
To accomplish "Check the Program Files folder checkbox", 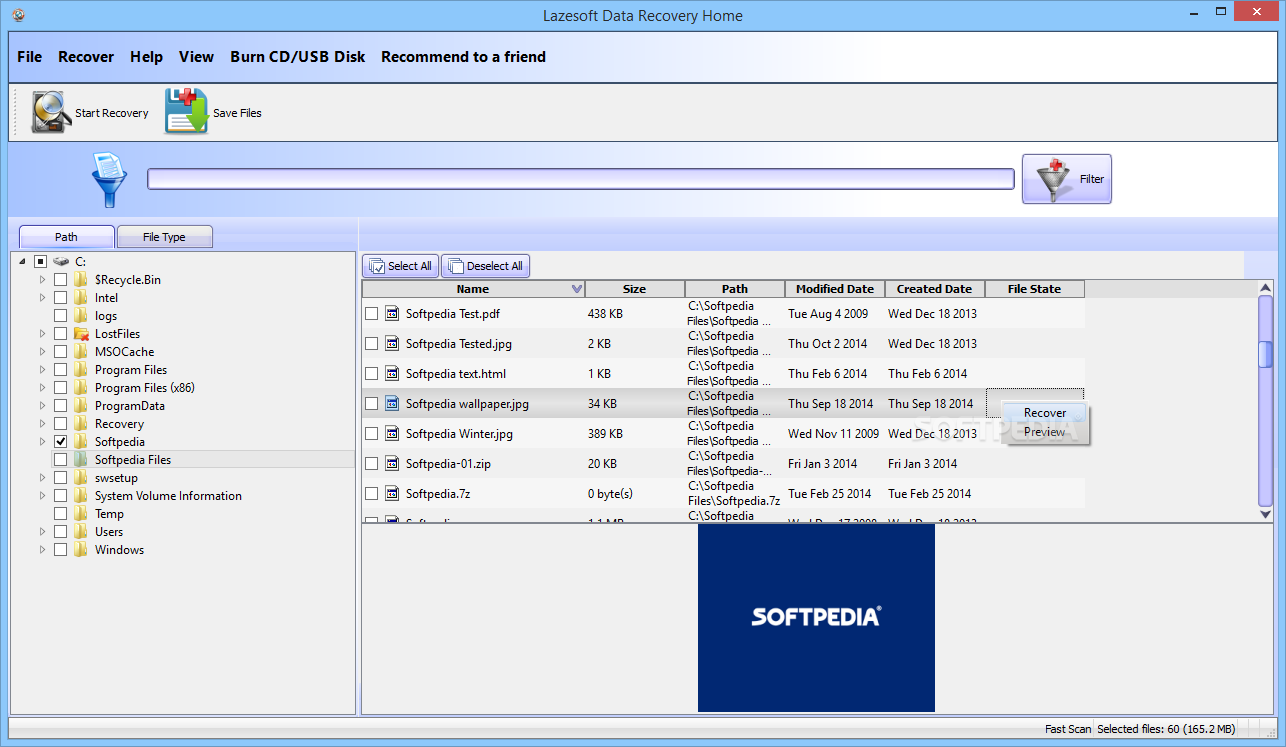I will point(60,369).
